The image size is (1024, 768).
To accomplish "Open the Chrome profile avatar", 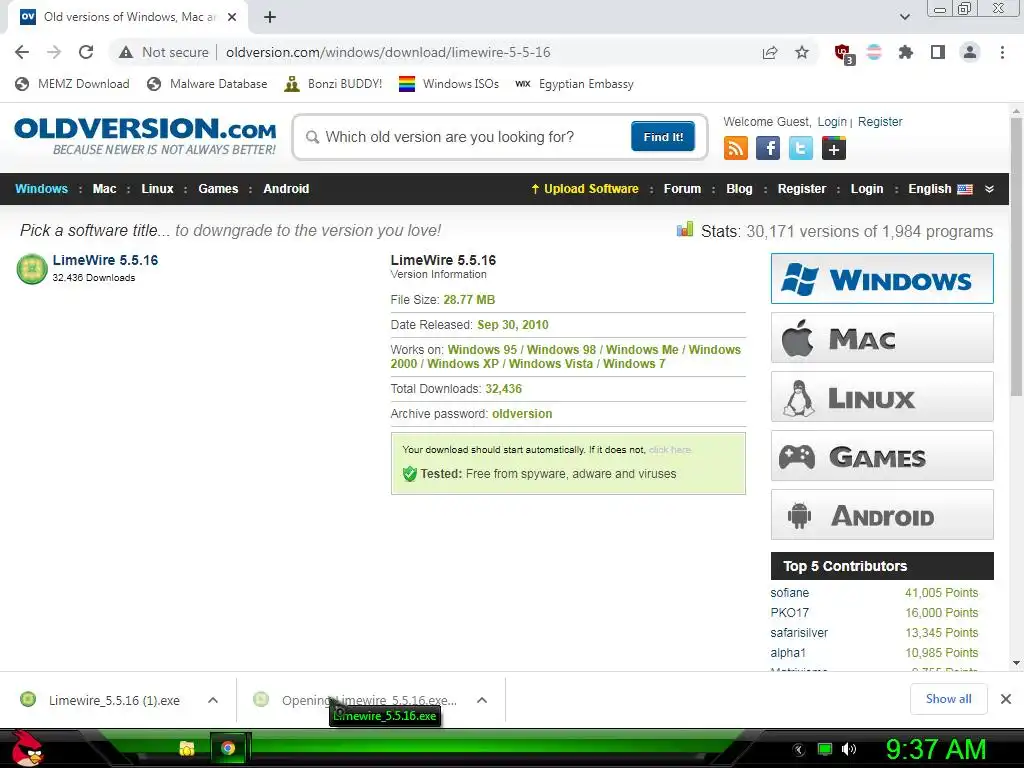I will [970, 52].
